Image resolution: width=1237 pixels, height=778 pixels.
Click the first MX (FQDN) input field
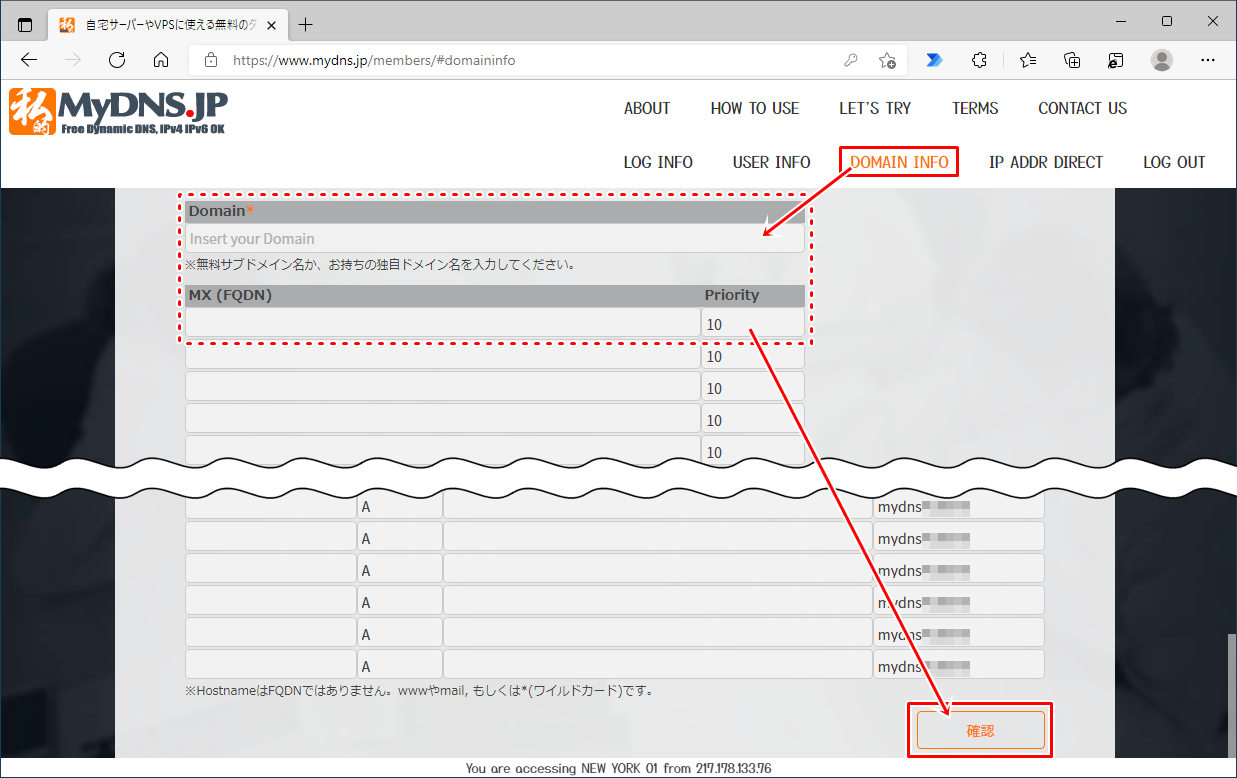click(x=442, y=322)
